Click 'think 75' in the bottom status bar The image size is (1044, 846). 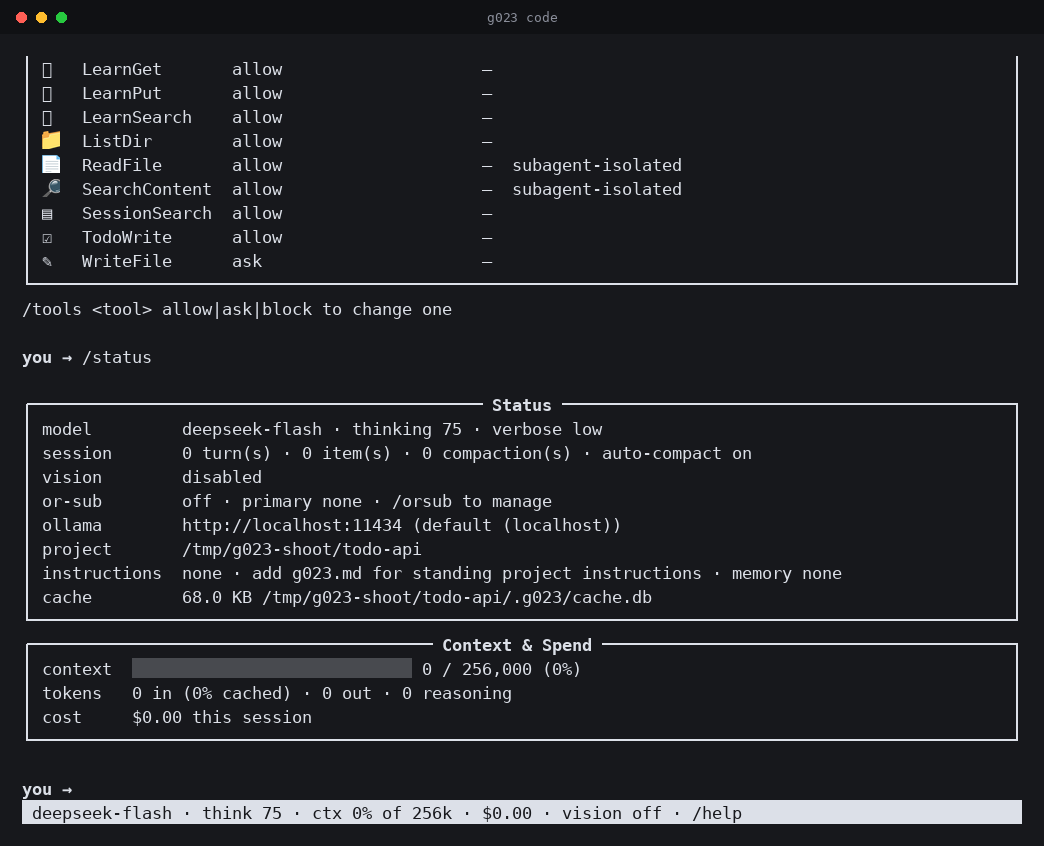click(x=242, y=813)
